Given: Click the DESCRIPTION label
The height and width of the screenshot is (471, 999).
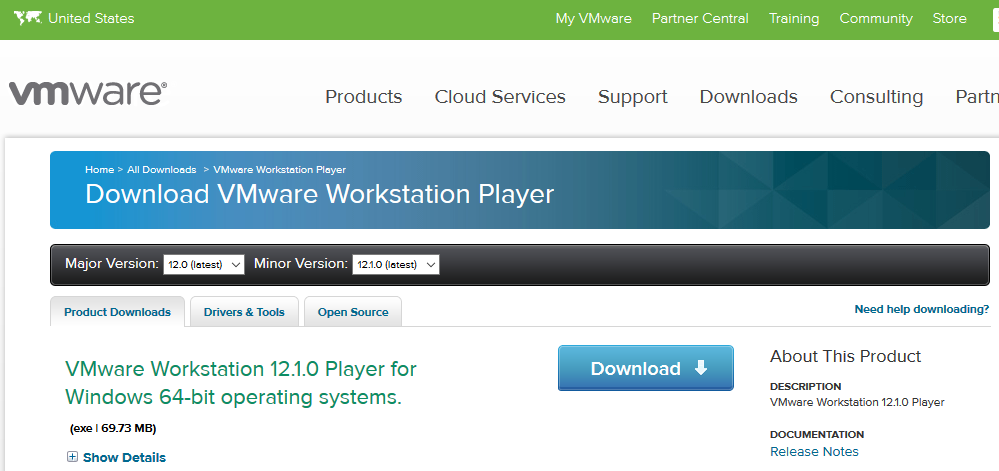Looking at the screenshot, I should (806, 386).
